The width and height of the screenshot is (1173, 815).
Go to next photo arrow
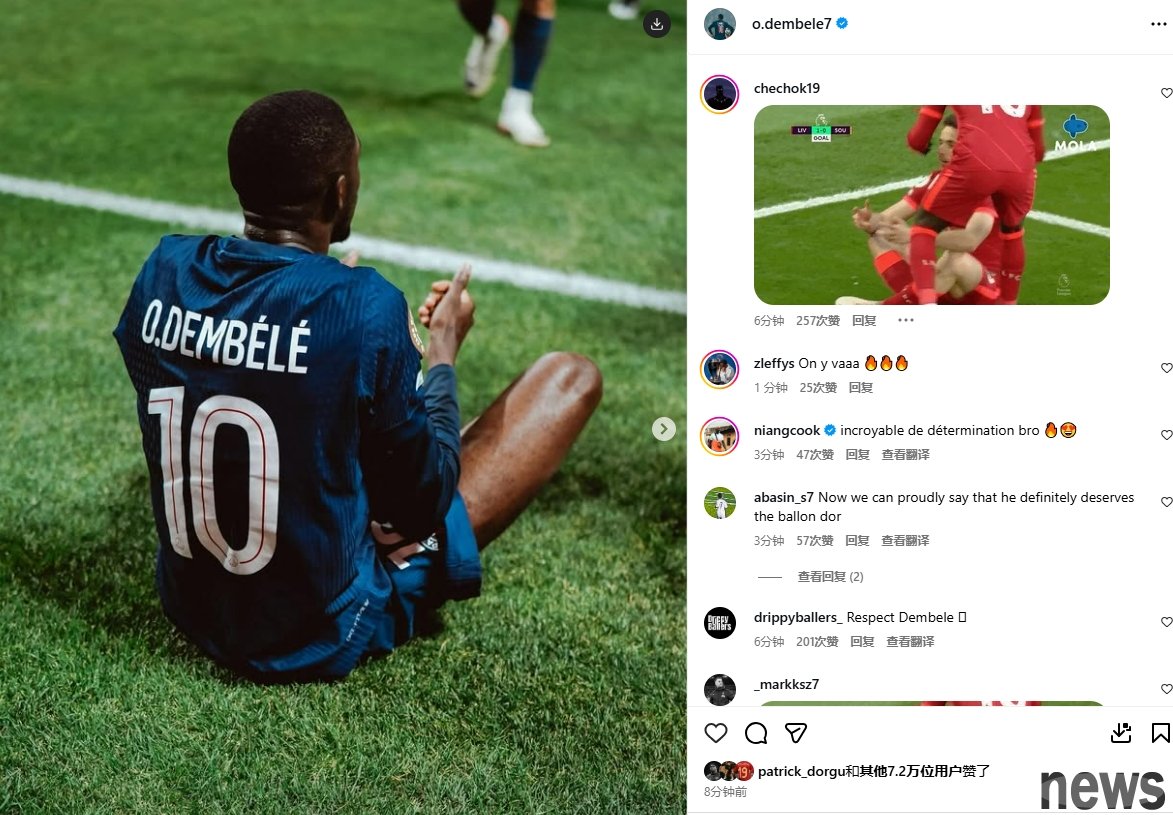coord(664,429)
